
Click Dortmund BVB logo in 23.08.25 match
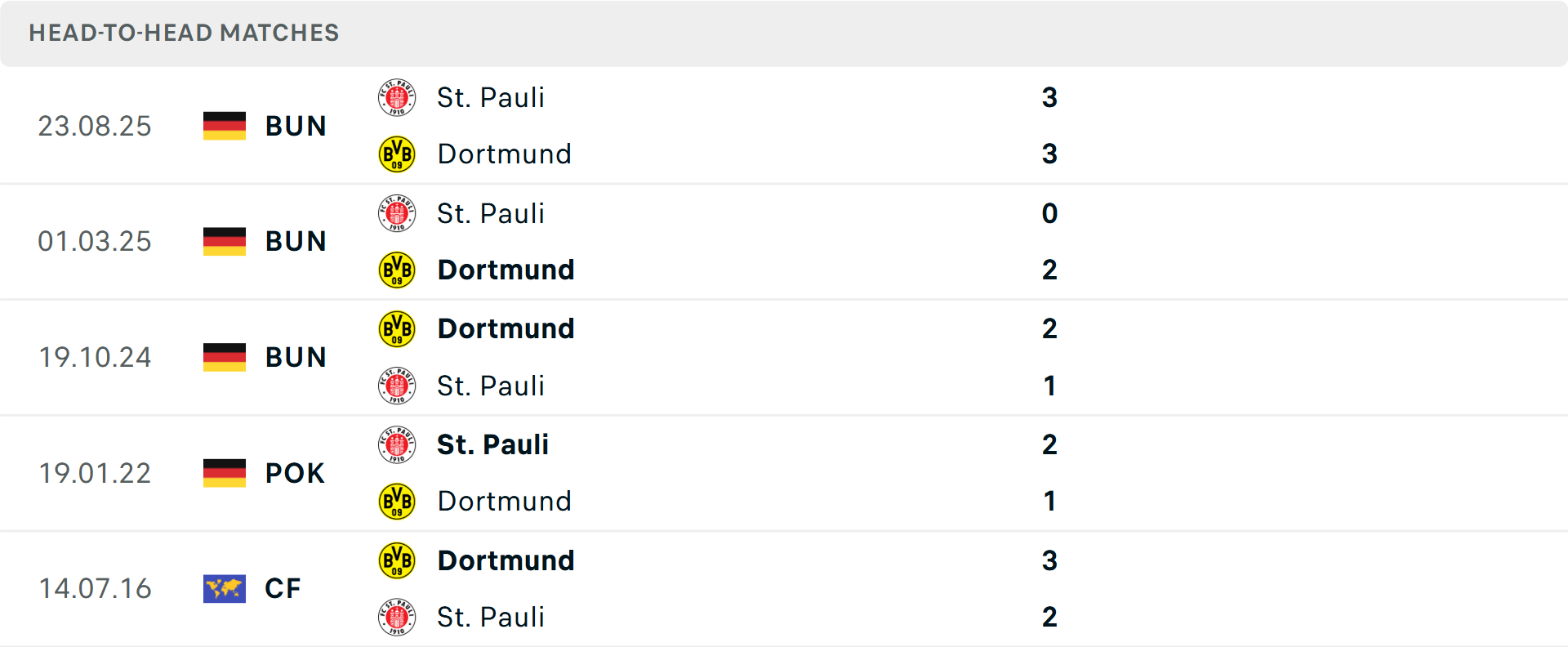[x=397, y=154]
